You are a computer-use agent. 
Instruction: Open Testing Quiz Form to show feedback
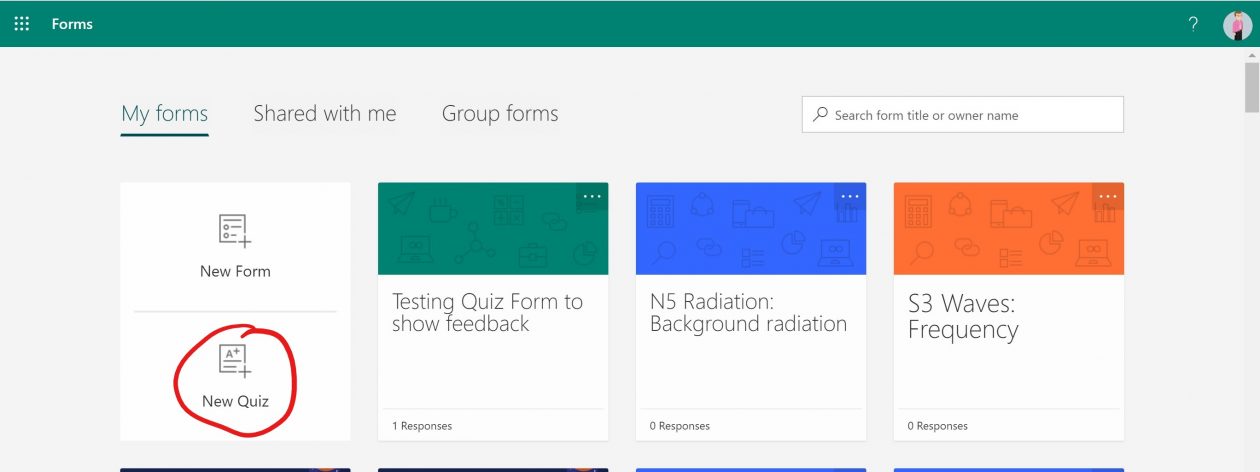(x=487, y=313)
